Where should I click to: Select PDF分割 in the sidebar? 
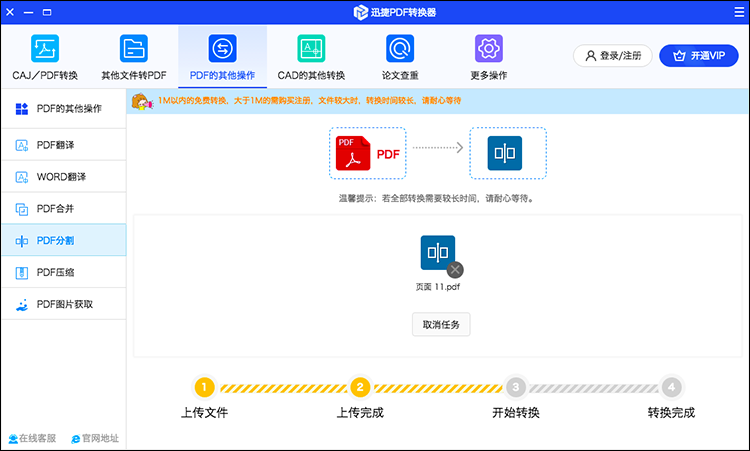pyautogui.click(x=64, y=241)
